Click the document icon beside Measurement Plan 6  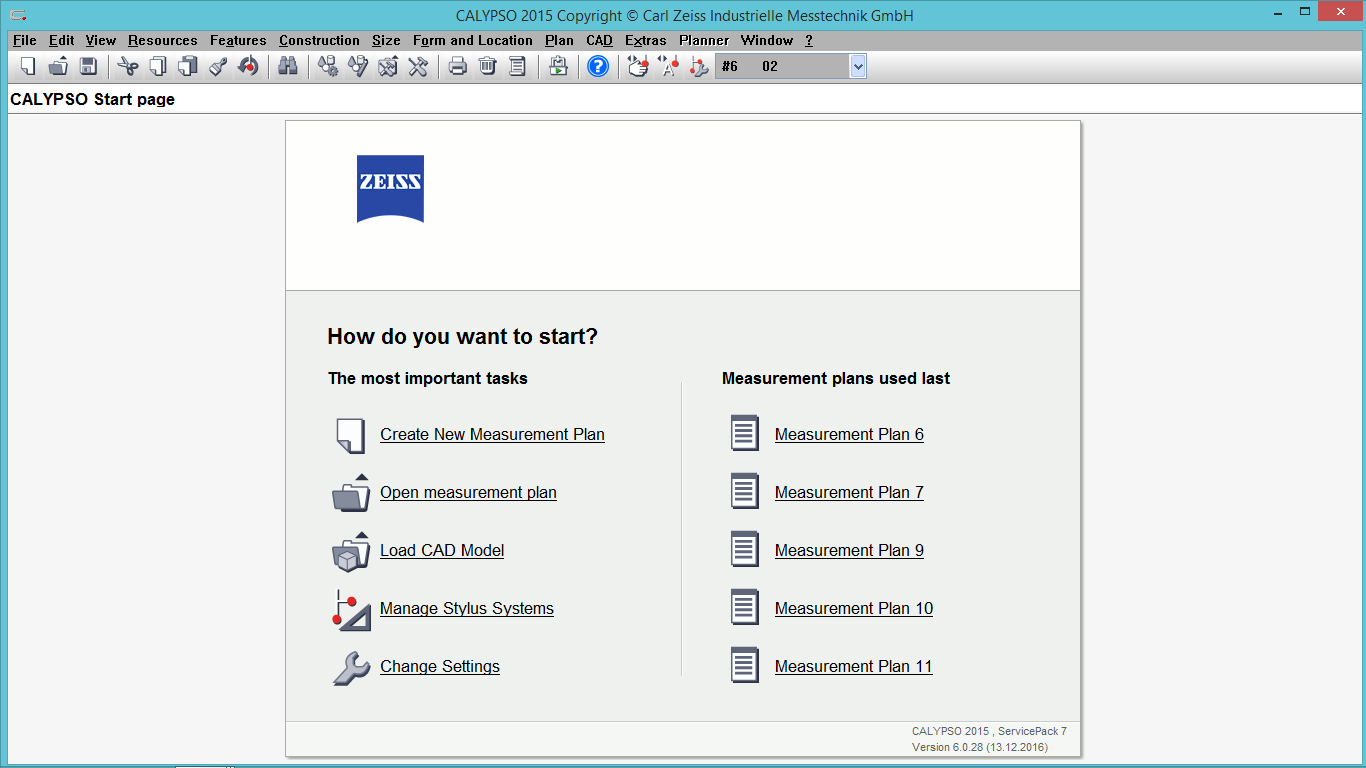[x=745, y=434]
